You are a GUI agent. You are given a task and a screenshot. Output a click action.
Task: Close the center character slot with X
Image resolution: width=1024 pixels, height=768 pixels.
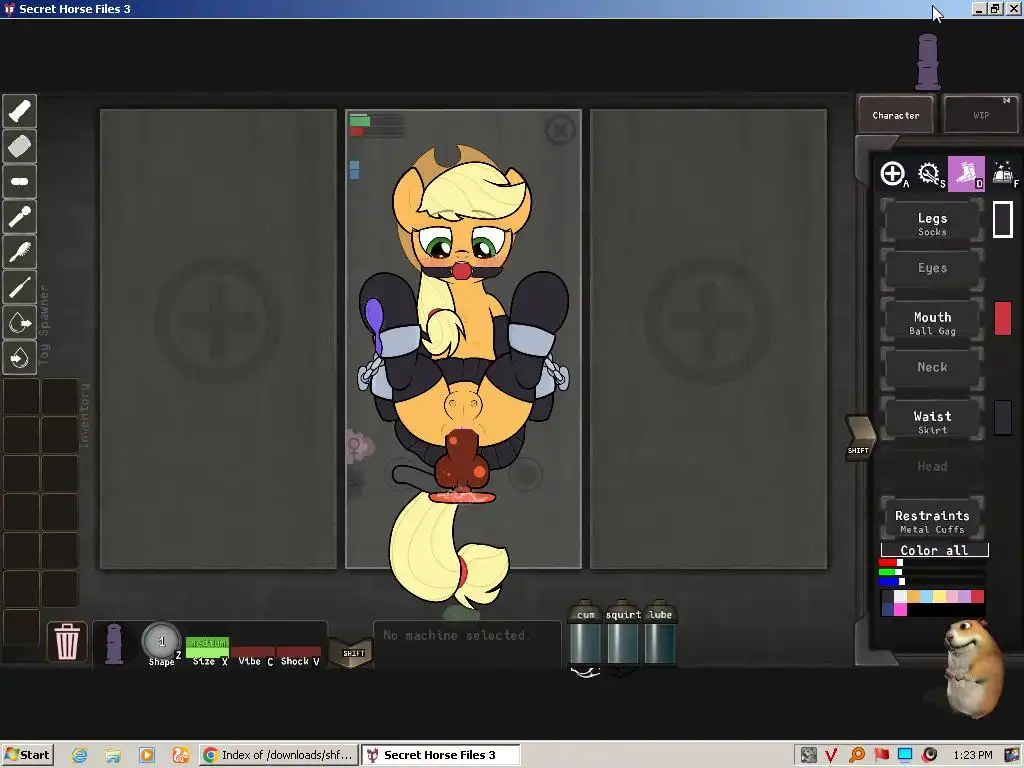pos(560,130)
